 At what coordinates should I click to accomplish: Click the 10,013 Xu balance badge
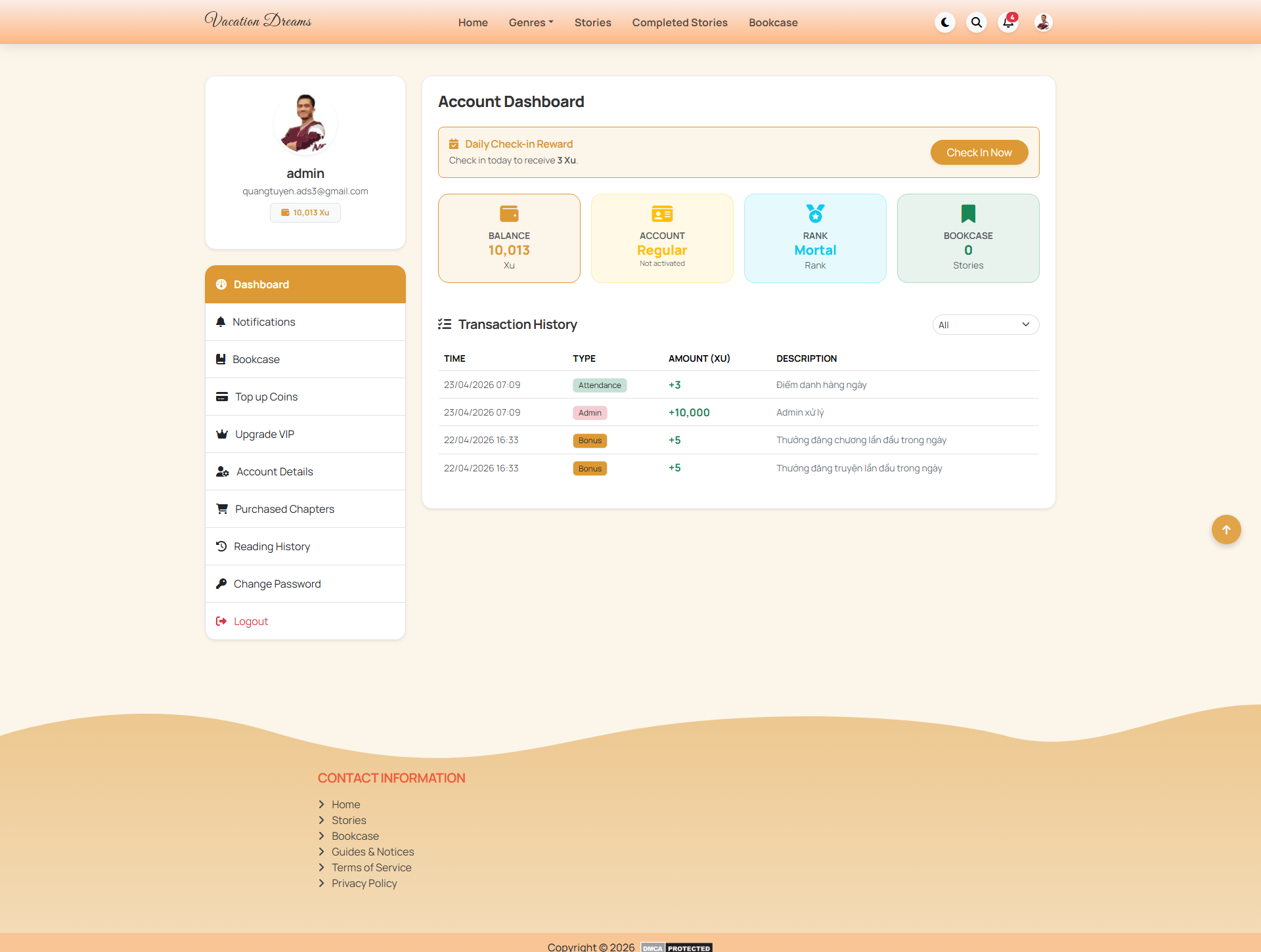(305, 213)
